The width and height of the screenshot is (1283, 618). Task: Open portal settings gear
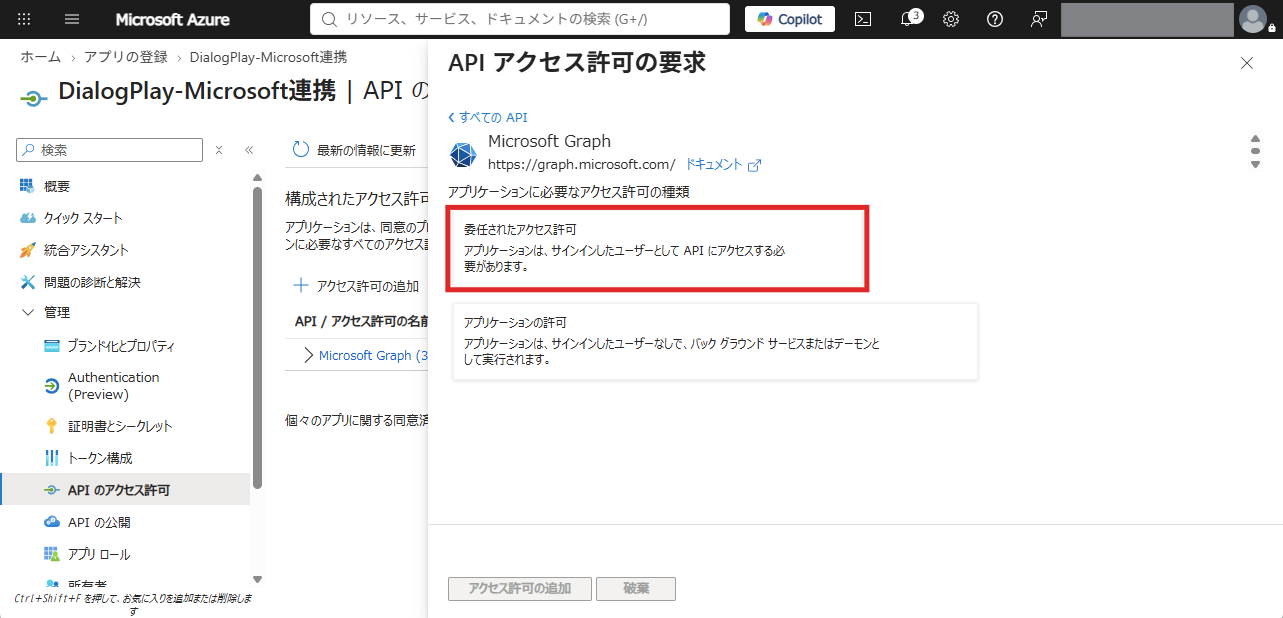[951, 19]
